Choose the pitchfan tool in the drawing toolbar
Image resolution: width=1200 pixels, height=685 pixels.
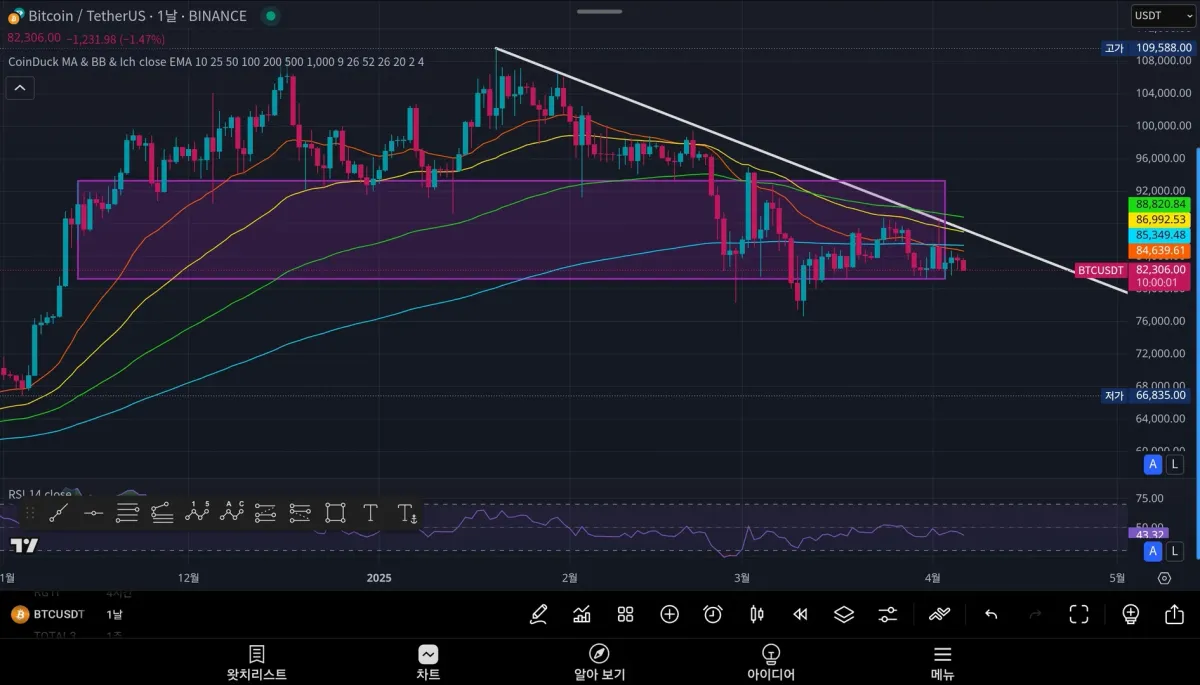[x=162, y=514]
